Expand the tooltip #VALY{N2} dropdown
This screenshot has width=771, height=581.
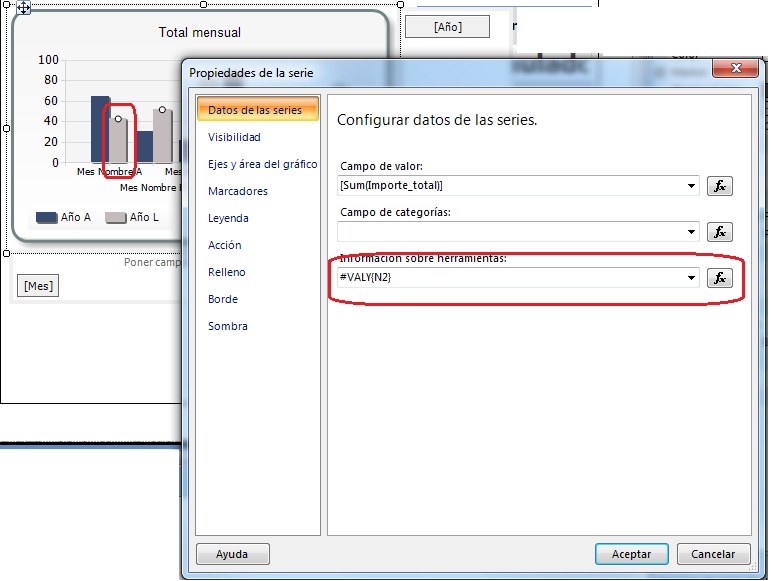[691, 278]
